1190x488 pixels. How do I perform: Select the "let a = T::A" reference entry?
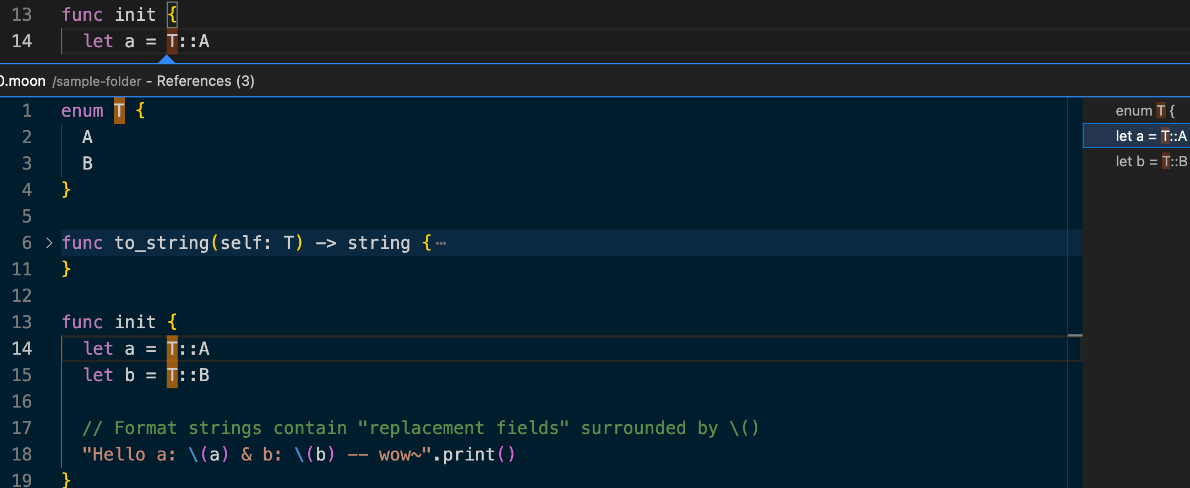(1150, 136)
